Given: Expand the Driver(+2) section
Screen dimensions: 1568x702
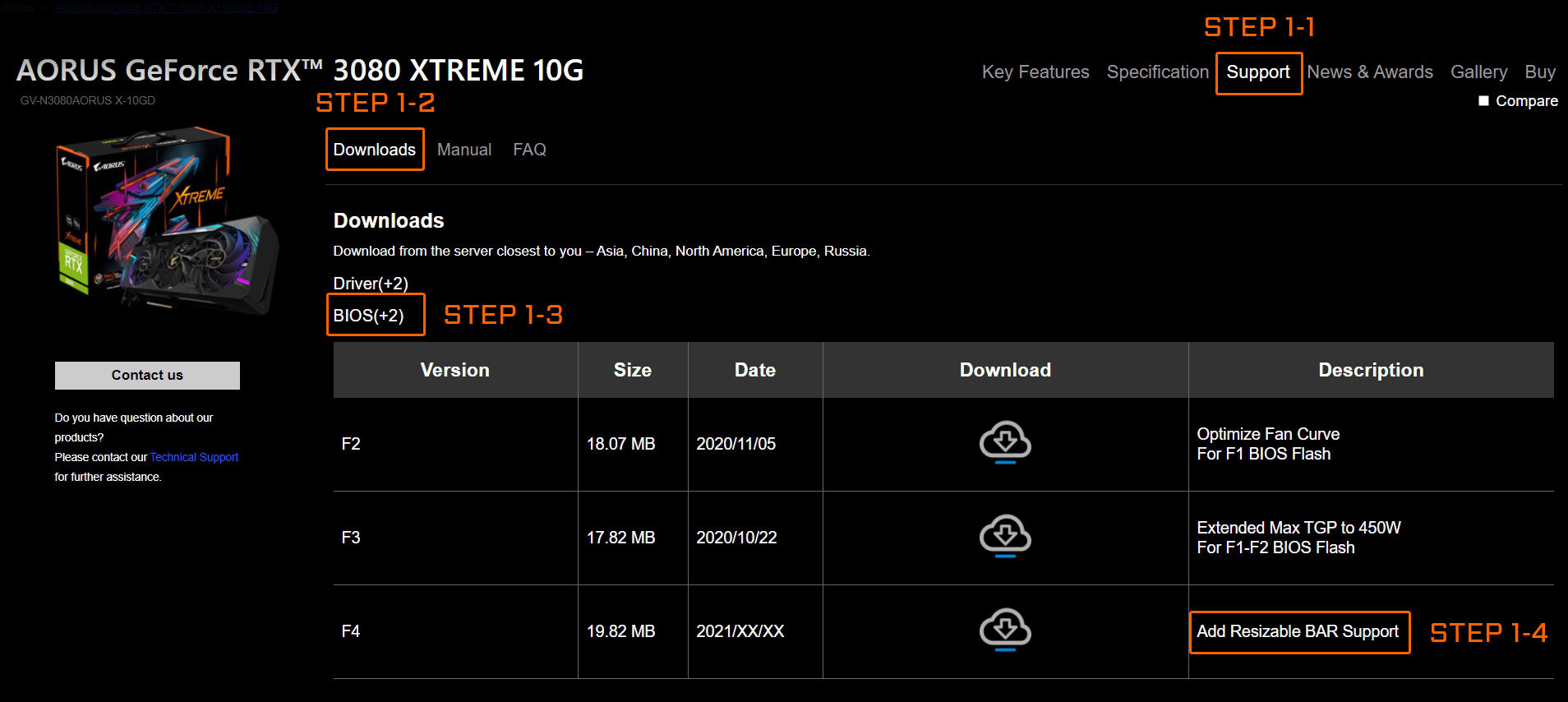Looking at the screenshot, I should pos(371,284).
